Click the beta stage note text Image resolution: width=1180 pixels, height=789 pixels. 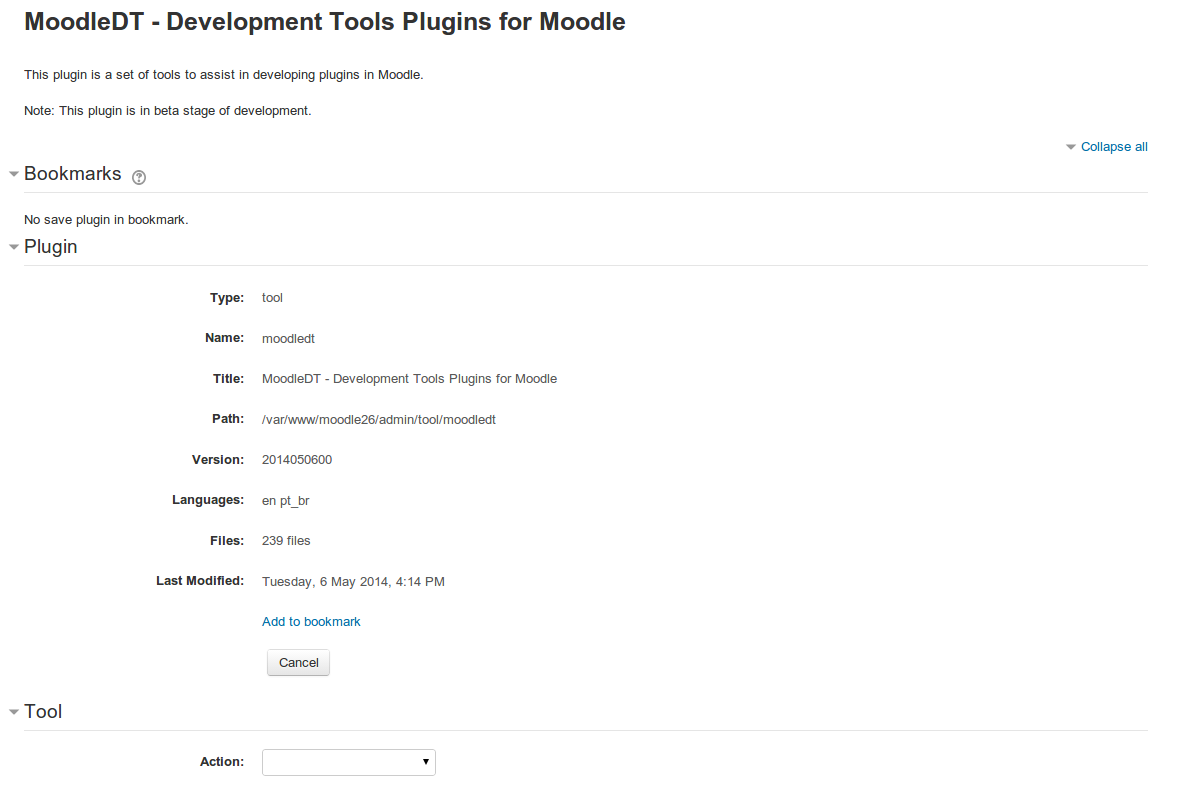(x=168, y=111)
